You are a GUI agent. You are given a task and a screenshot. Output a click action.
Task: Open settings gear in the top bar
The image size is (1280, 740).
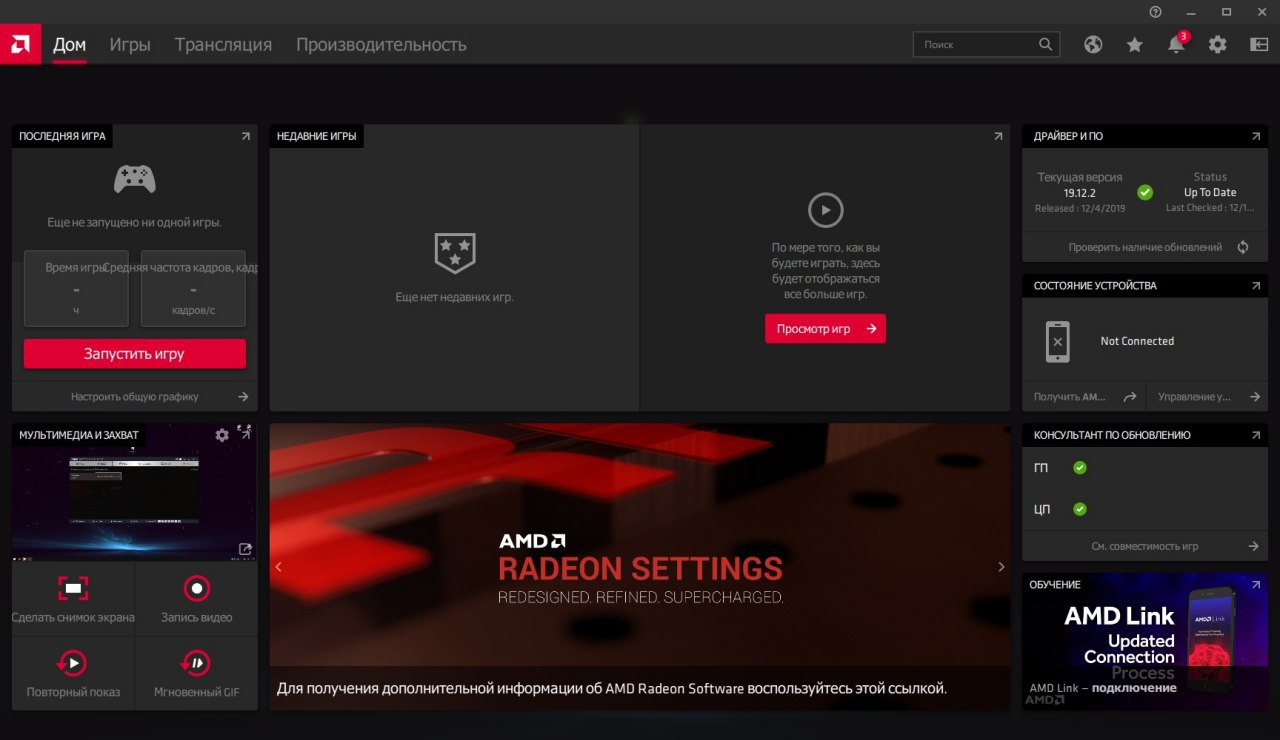click(1217, 44)
